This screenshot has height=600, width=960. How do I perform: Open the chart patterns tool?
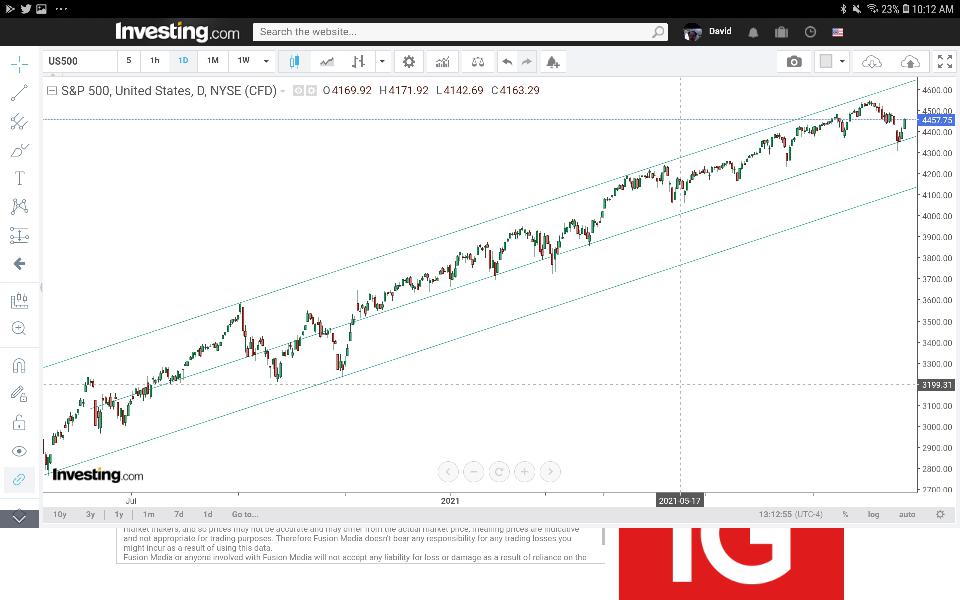pos(19,206)
